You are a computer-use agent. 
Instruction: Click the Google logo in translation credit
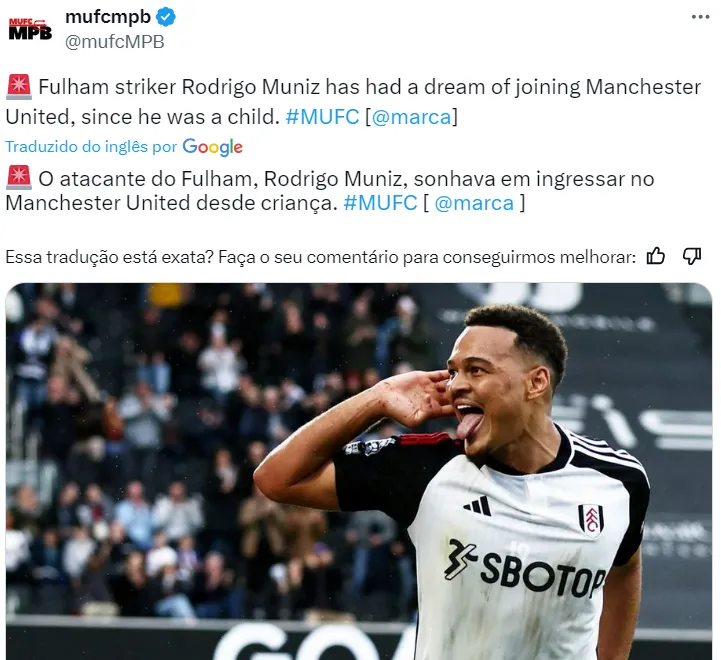(x=213, y=147)
